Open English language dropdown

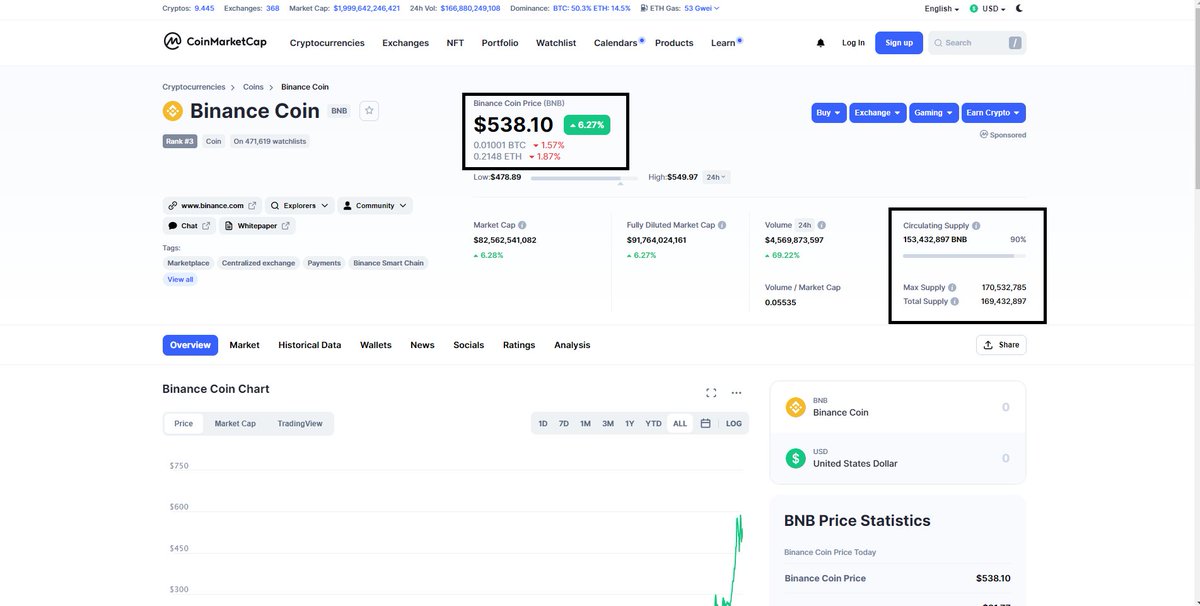(x=941, y=8)
